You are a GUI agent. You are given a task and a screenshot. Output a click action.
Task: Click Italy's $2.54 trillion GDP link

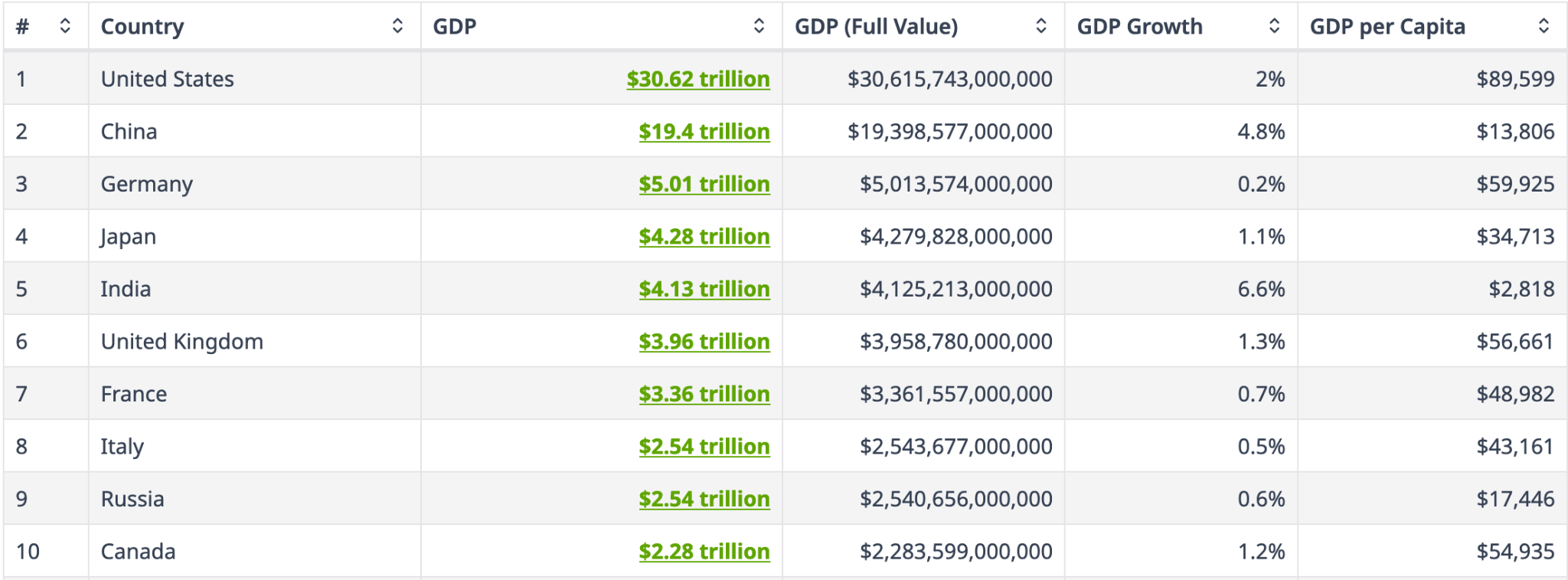[704, 447]
